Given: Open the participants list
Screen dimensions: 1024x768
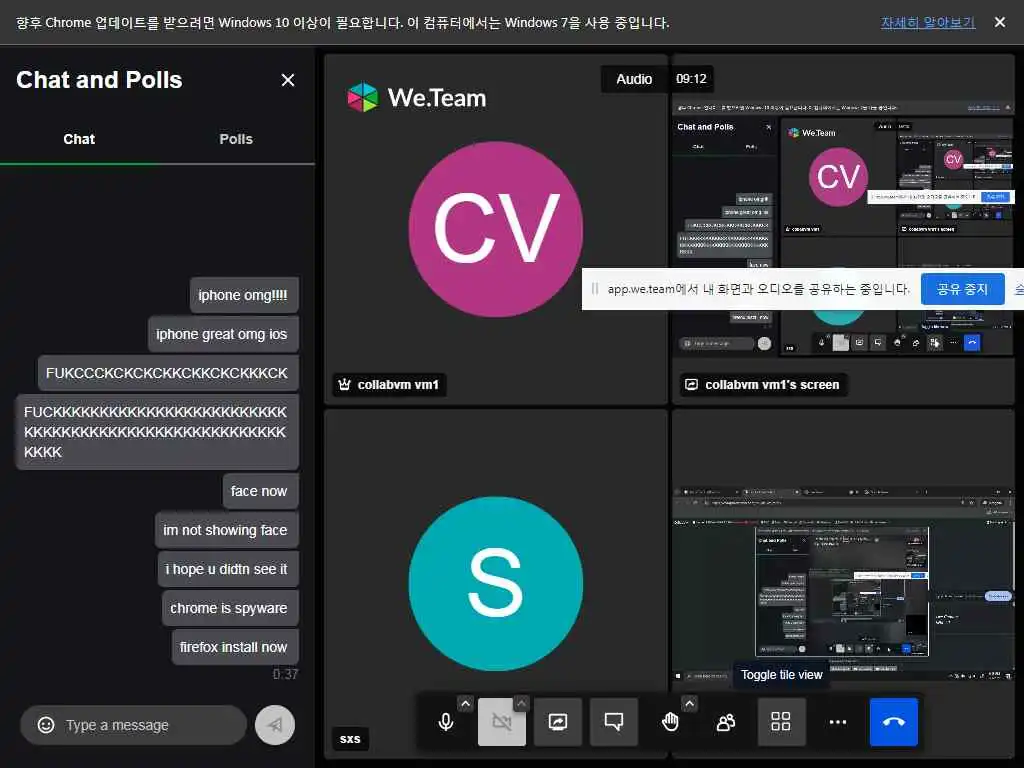Looking at the screenshot, I should 726,722.
